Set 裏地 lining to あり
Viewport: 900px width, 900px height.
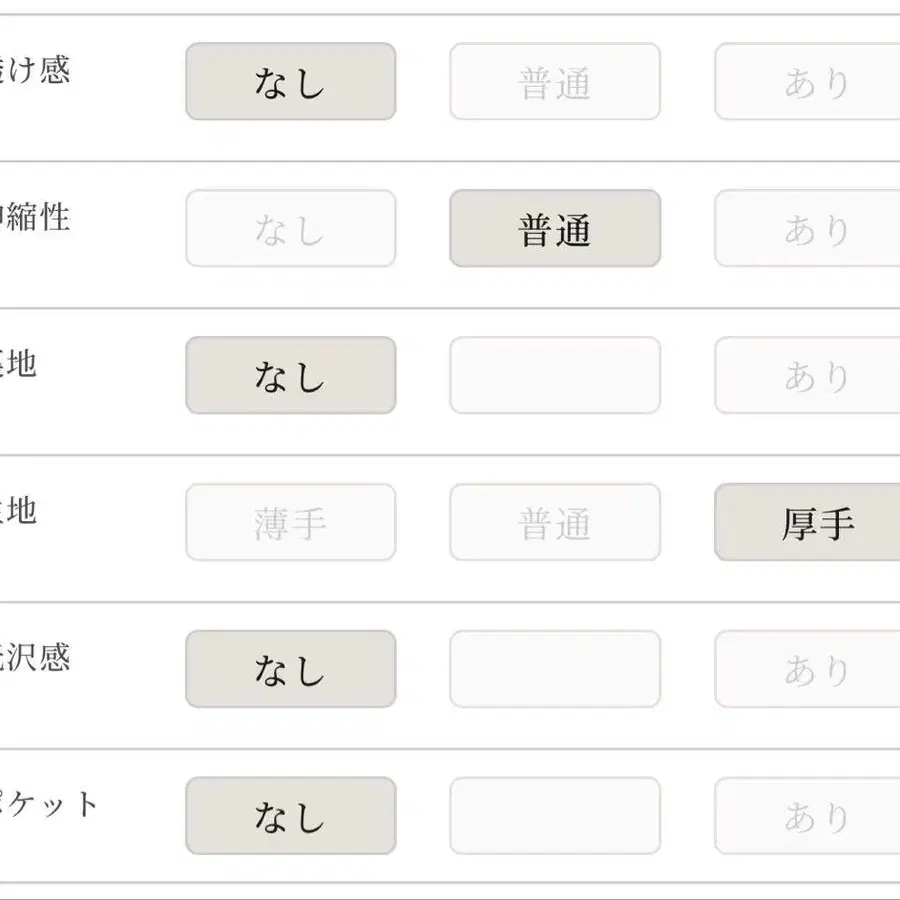(x=810, y=376)
